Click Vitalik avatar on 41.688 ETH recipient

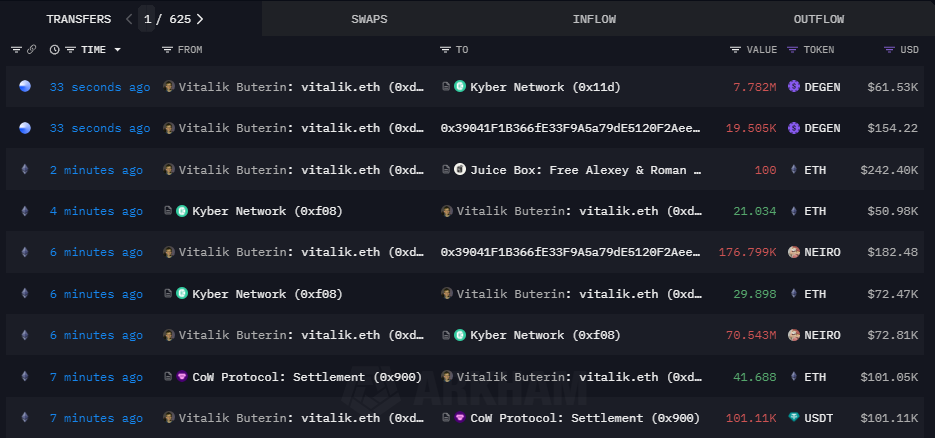[447, 376]
